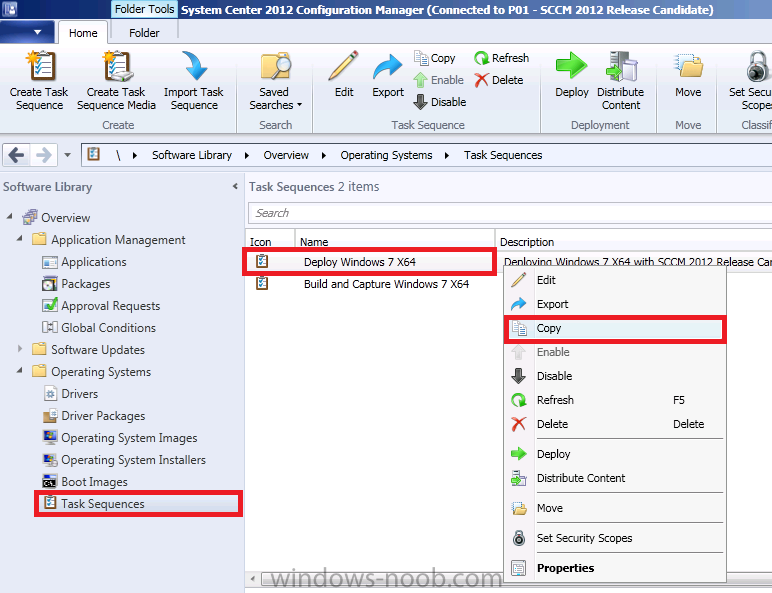Open the blue application menu dropdown
Image resolution: width=772 pixels, height=593 pixels.
[x=28, y=33]
